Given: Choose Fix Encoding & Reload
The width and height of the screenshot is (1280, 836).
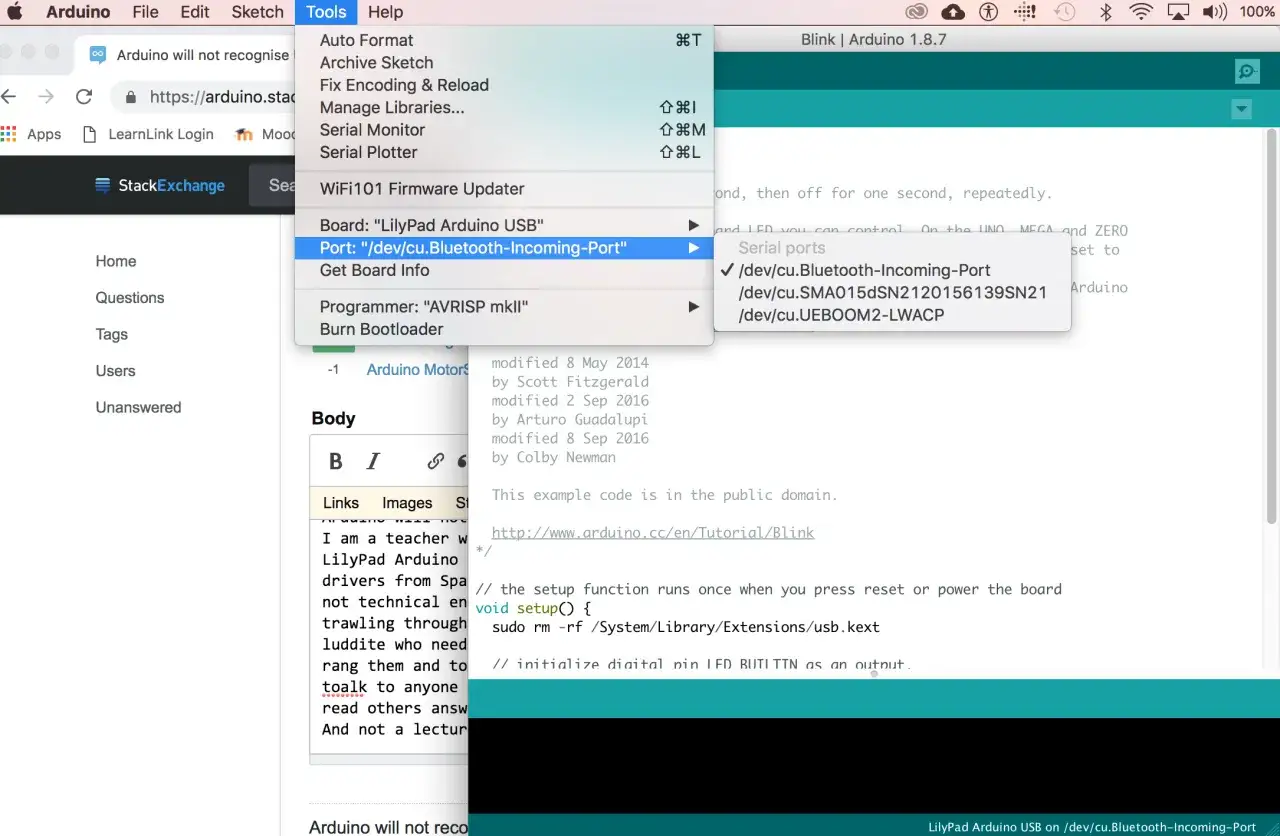Looking at the screenshot, I should (504, 85).
